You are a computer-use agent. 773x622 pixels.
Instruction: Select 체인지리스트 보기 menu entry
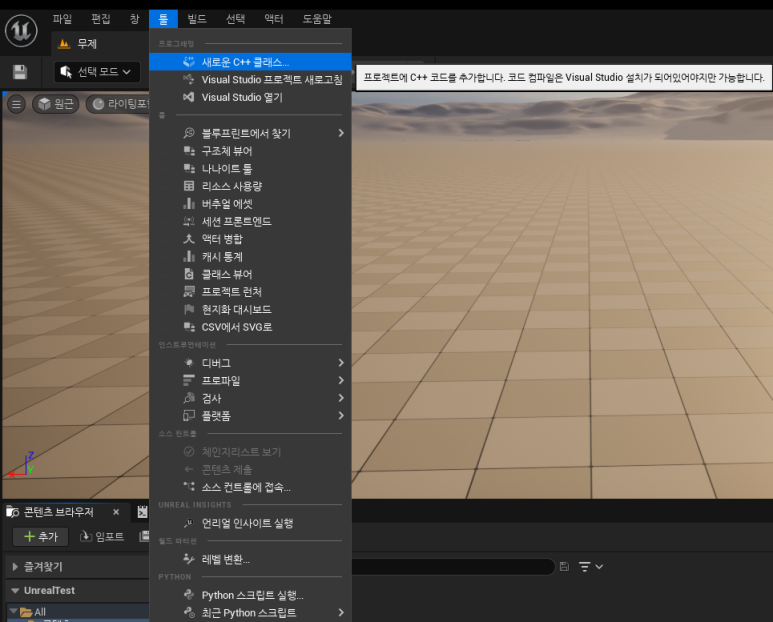click(250, 451)
